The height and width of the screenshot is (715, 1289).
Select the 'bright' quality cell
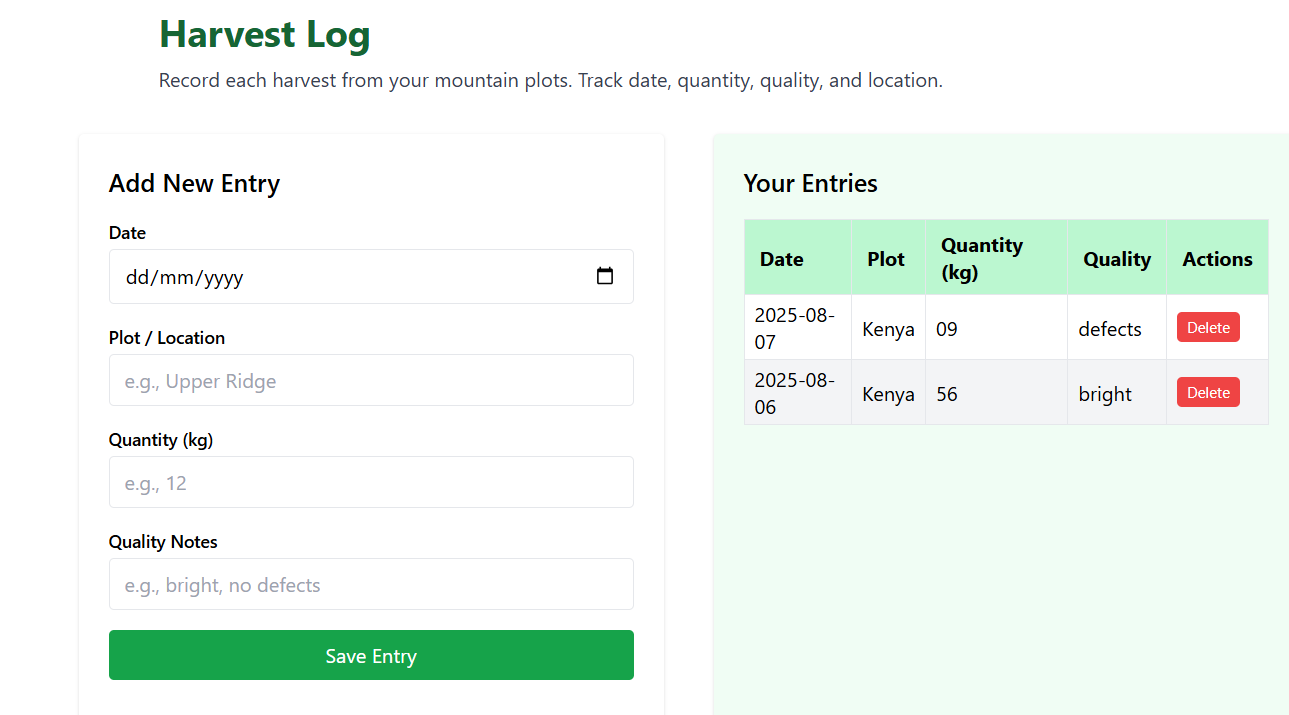click(x=1117, y=392)
